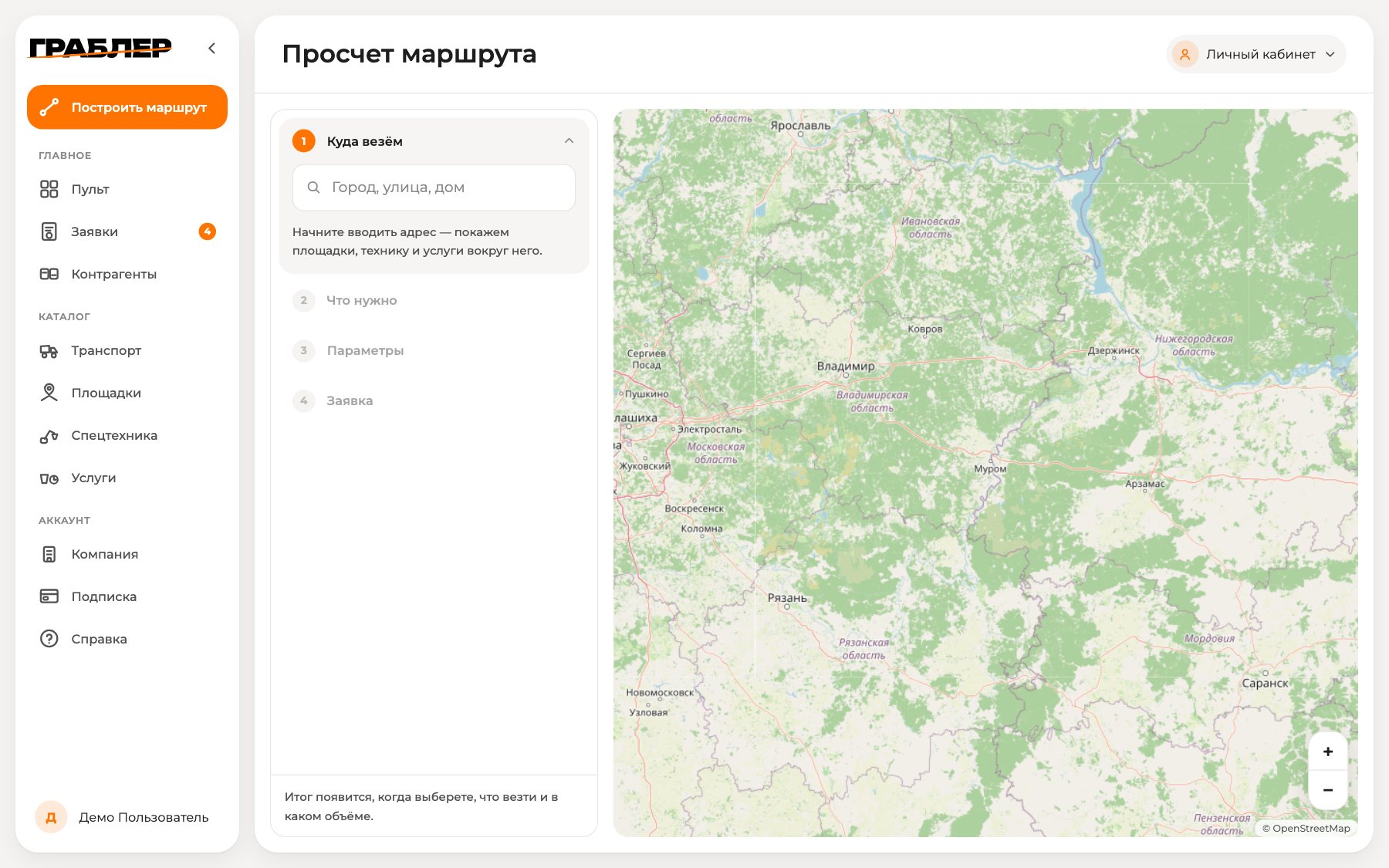Collapse the sidebar with the left chevron
Screen dimensions: 1389x868
(x=211, y=48)
